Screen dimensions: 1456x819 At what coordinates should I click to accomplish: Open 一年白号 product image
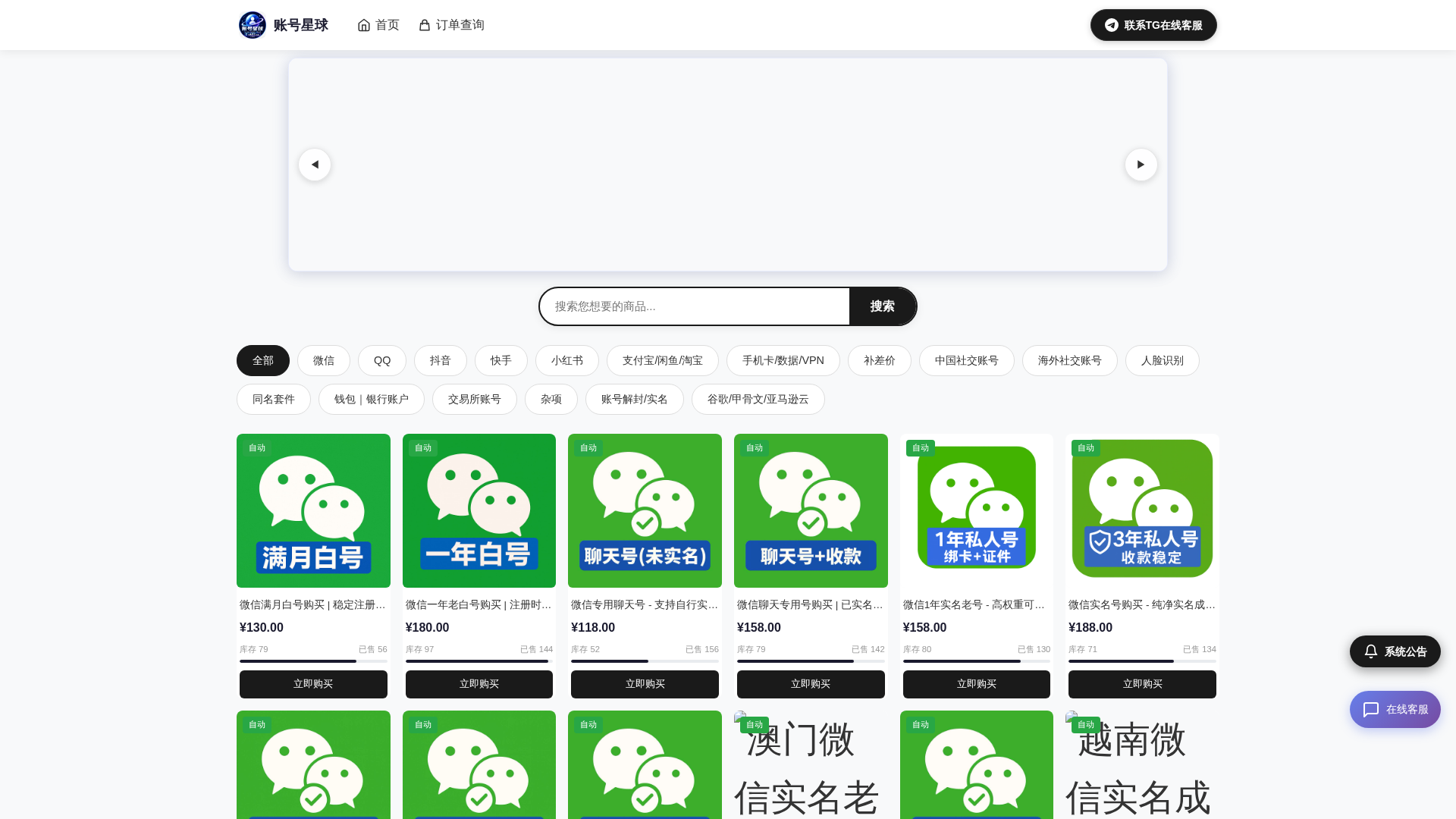tap(479, 510)
